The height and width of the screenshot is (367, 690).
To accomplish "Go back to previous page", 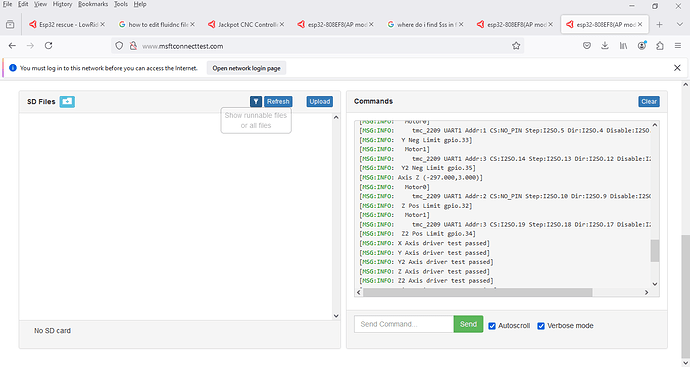I will pos(12,46).
